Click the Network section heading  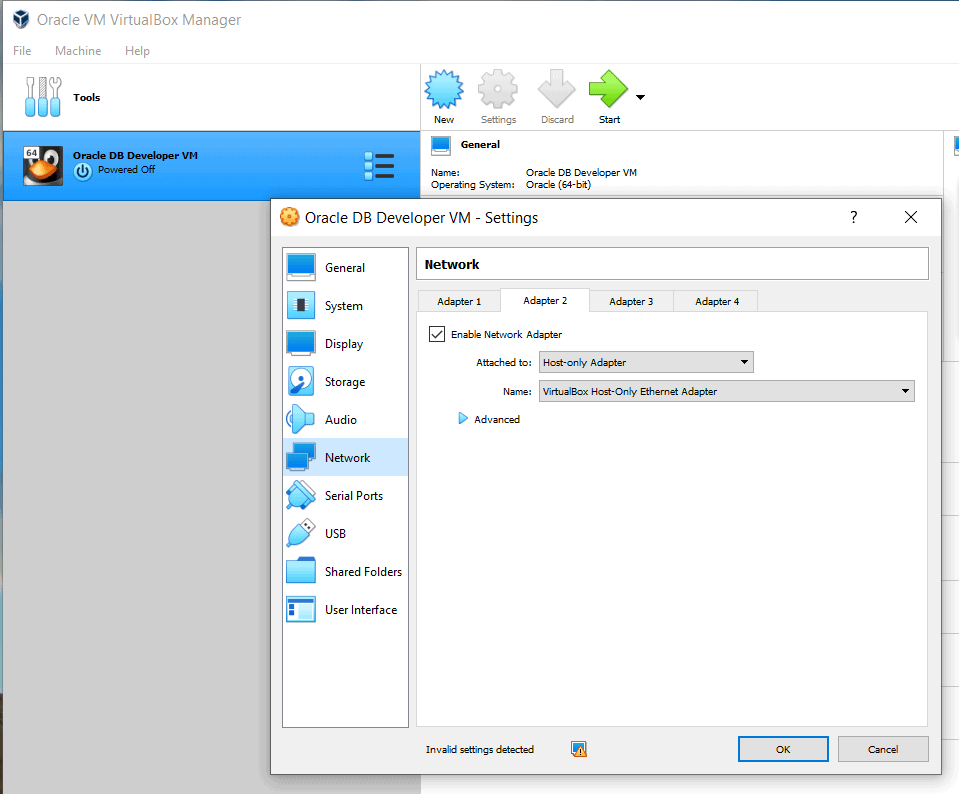(x=452, y=264)
